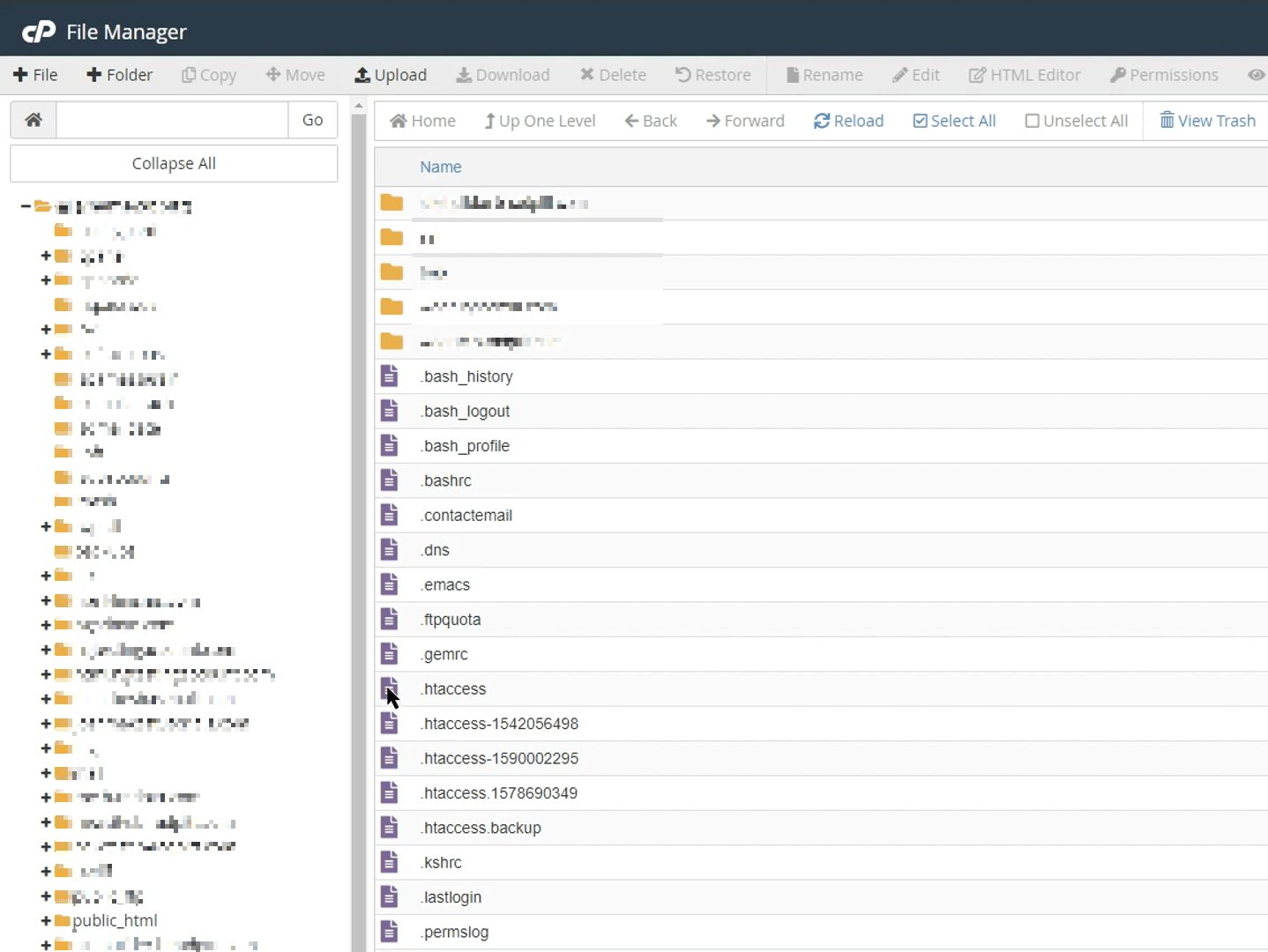Click Unselect All to clear selections
Viewport: 1268px width, 952px height.
point(1076,121)
